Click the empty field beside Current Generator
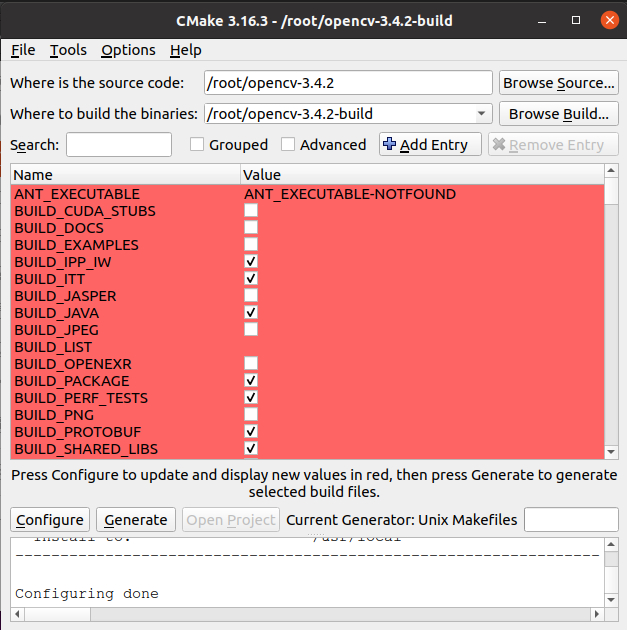 click(571, 520)
